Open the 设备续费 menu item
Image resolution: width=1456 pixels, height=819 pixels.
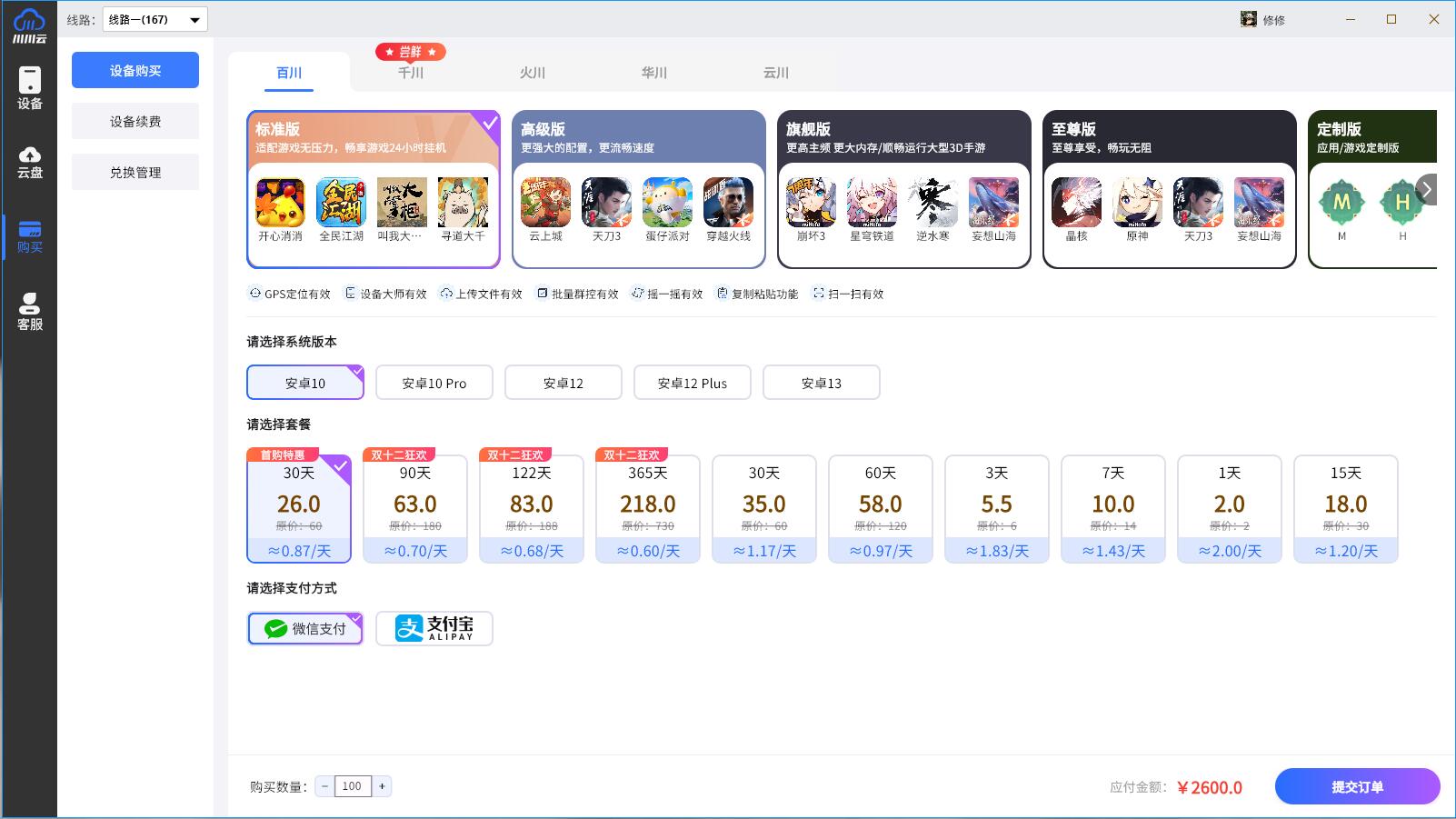pyautogui.click(x=135, y=121)
